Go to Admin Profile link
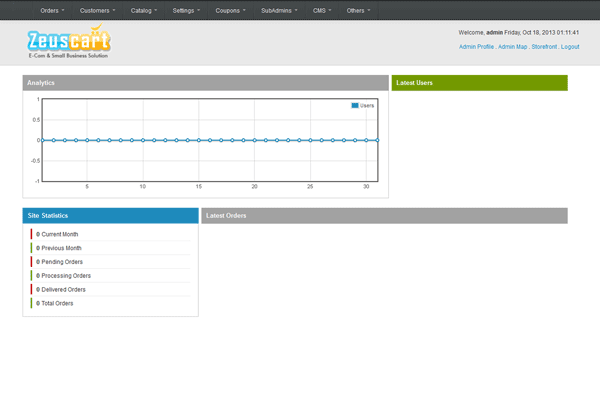 (476, 47)
